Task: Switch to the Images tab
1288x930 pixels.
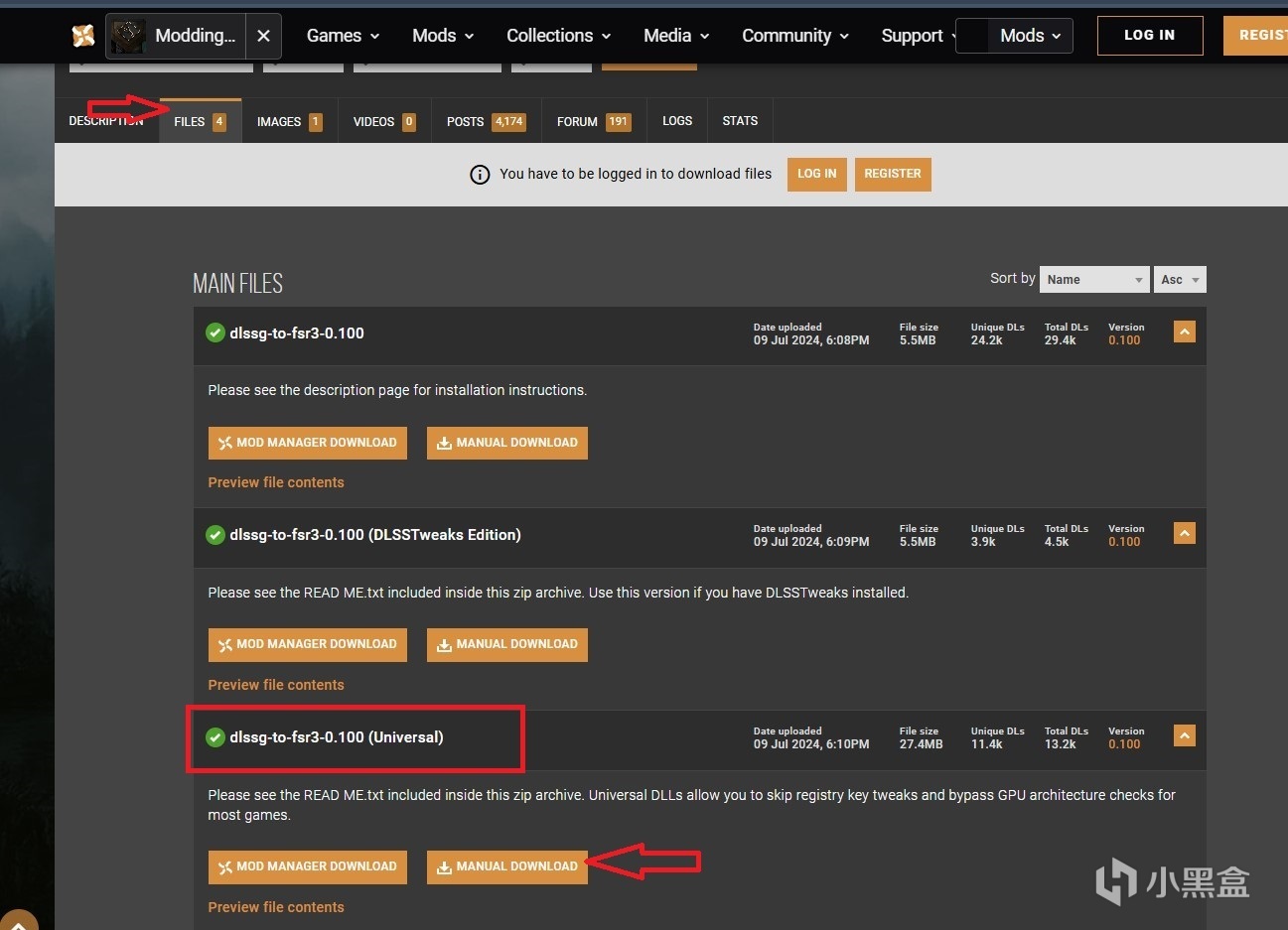Action: (x=289, y=121)
